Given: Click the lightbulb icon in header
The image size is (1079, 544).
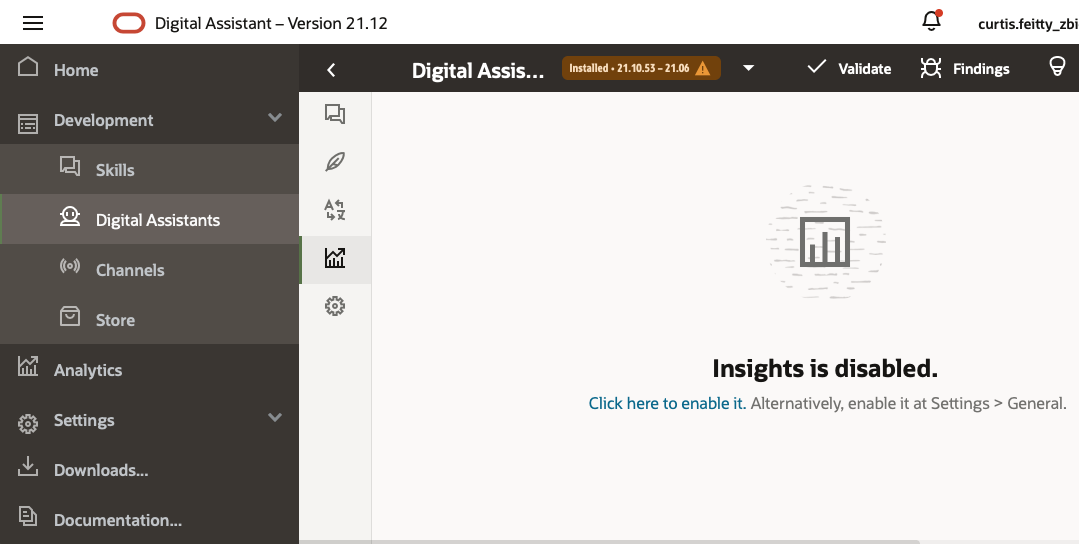Looking at the screenshot, I should (x=1056, y=66).
